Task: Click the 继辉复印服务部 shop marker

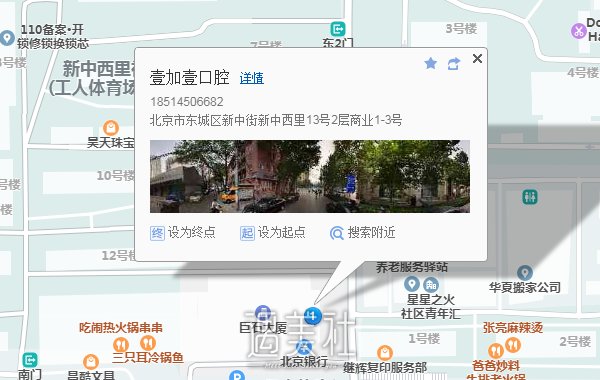Action: click(x=385, y=353)
